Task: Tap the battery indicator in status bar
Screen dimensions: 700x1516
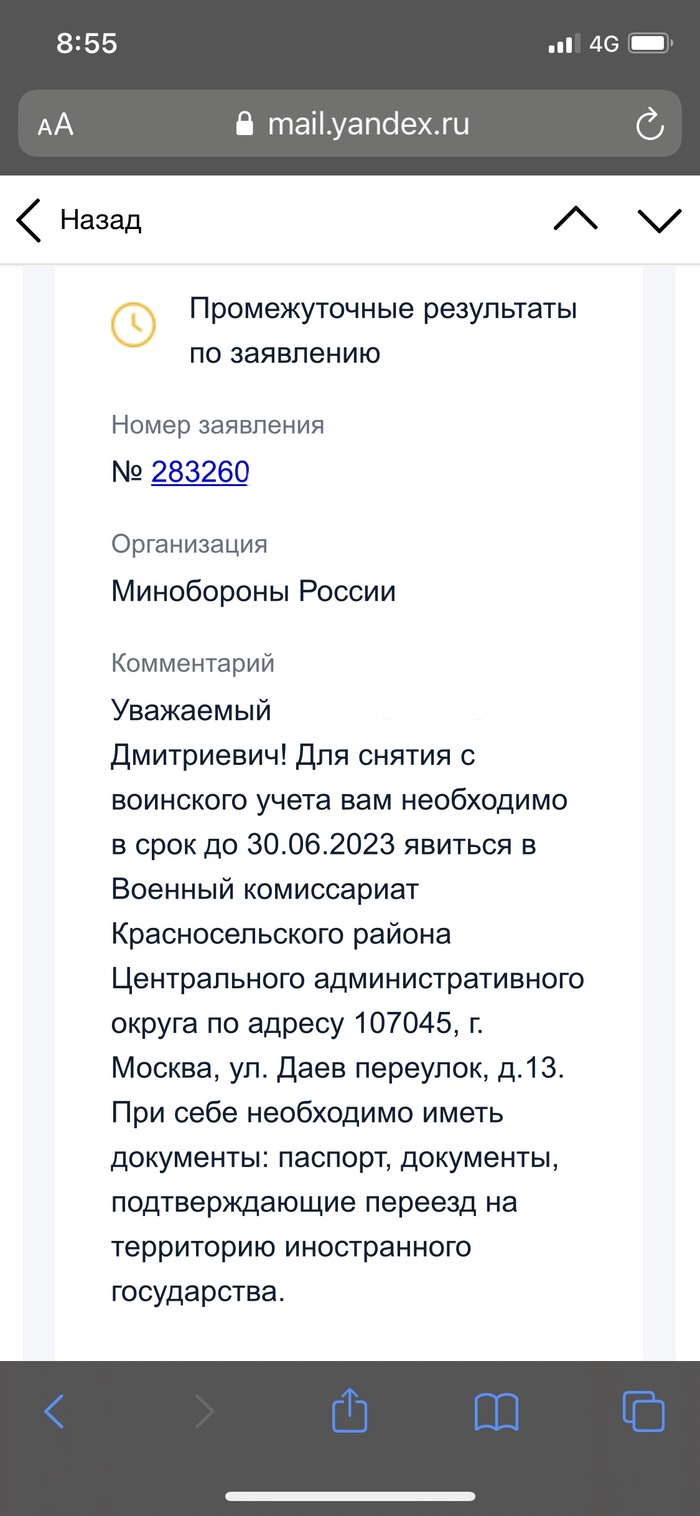Action: (651, 44)
